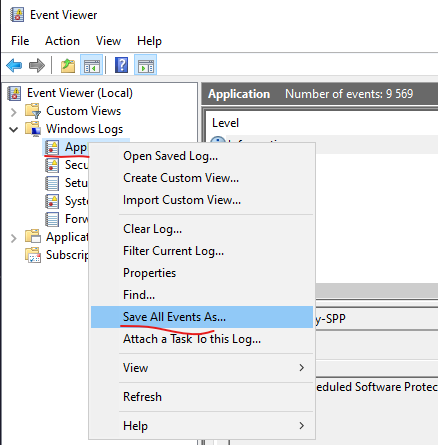Click Refresh in context menu
The width and height of the screenshot is (438, 445).
(x=202, y=397)
